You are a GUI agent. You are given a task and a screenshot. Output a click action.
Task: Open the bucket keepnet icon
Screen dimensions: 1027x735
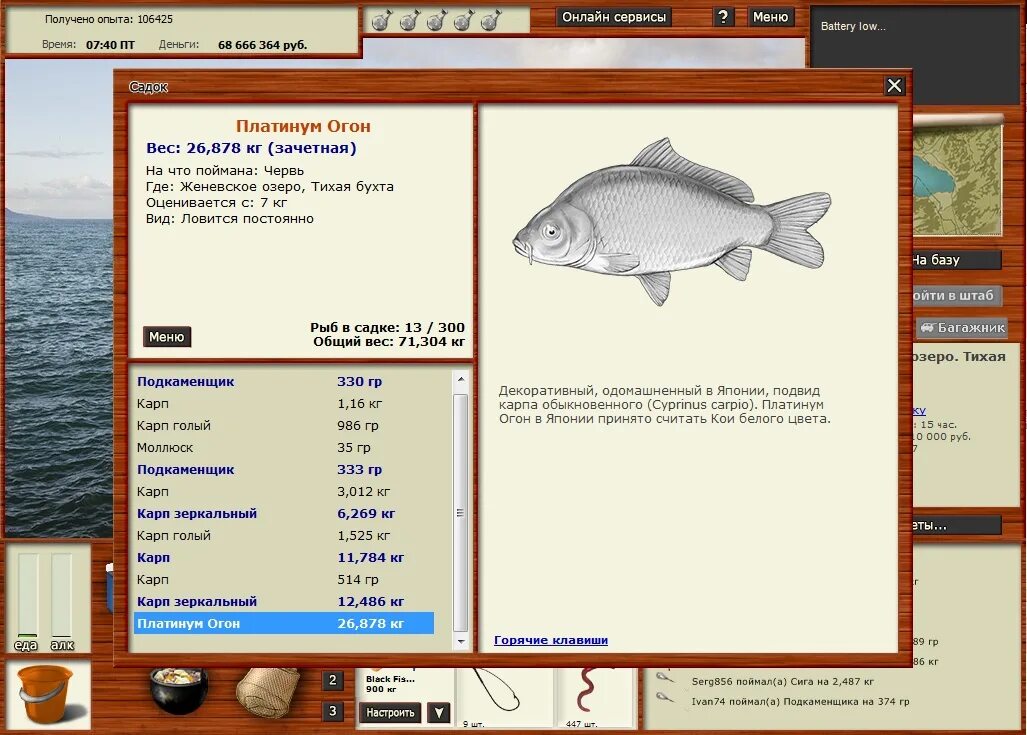click(x=48, y=695)
